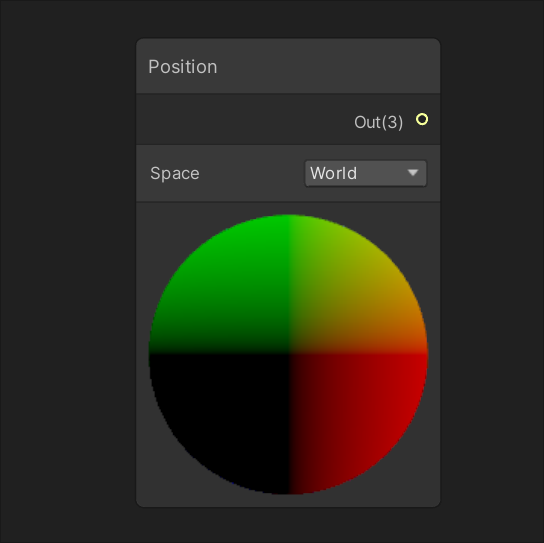
Task: Click empty graph area above Position node
Action: (288, 19)
